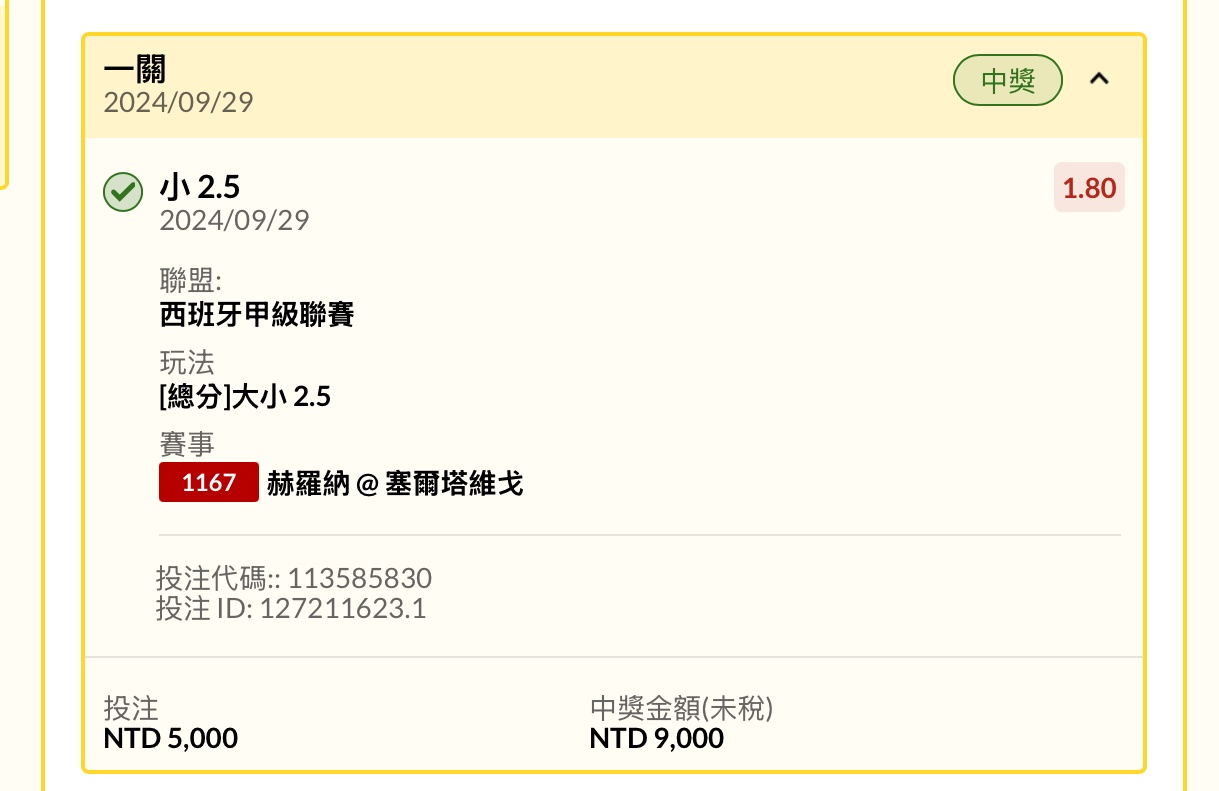Screen dimensions: 1219x791
Task: Select the 一關 bet slip title
Action: click(x=135, y=69)
